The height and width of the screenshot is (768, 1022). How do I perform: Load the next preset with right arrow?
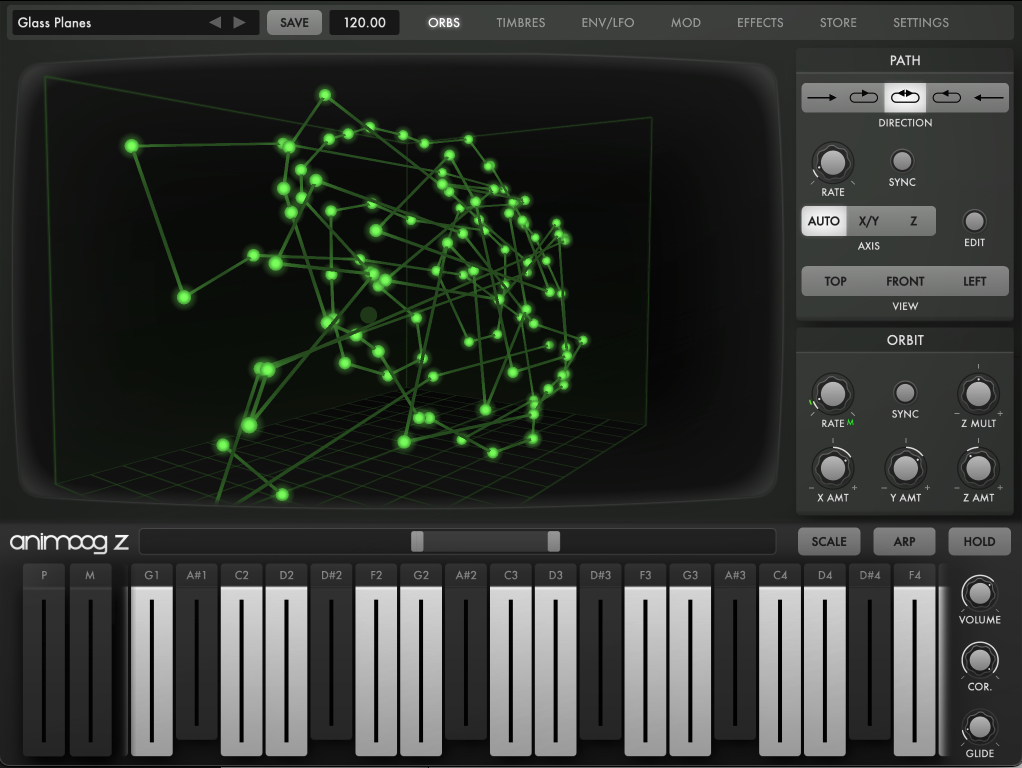pos(239,22)
